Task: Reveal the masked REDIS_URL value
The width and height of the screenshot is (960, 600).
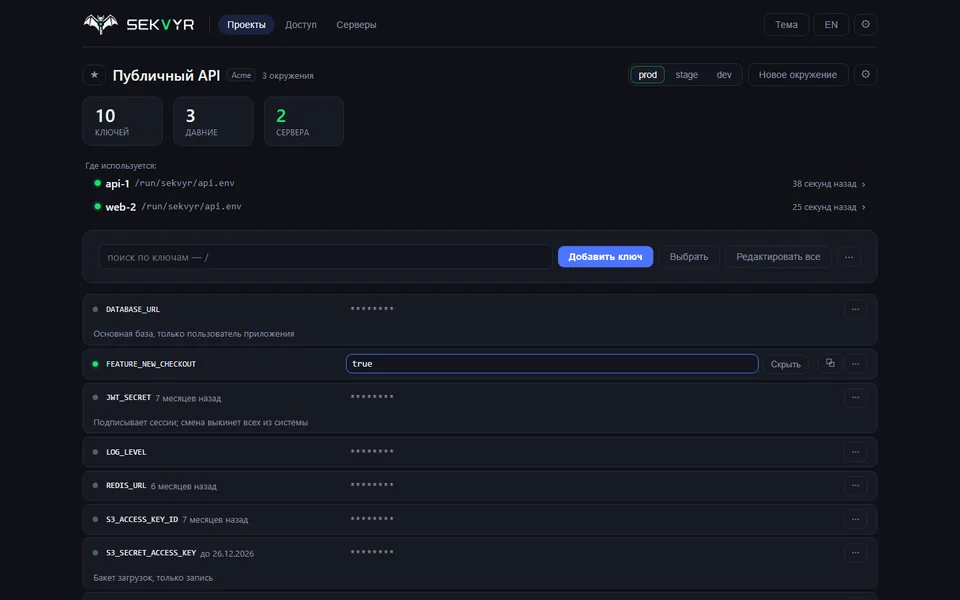Action: [372, 486]
